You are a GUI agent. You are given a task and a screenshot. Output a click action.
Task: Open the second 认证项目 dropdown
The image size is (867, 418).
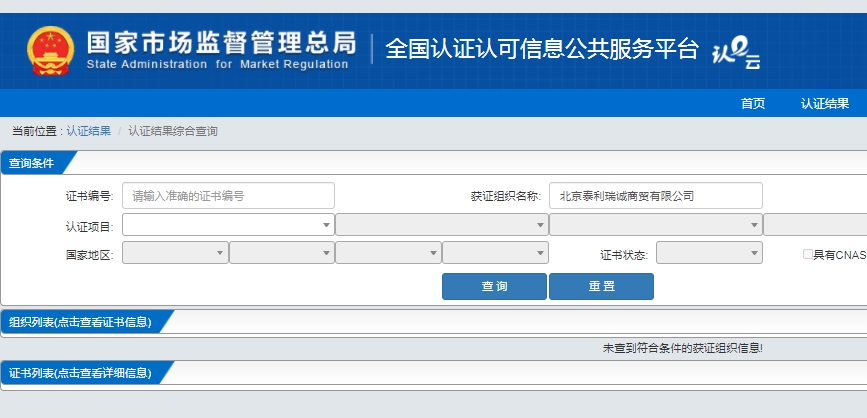pyautogui.click(x=442, y=224)
